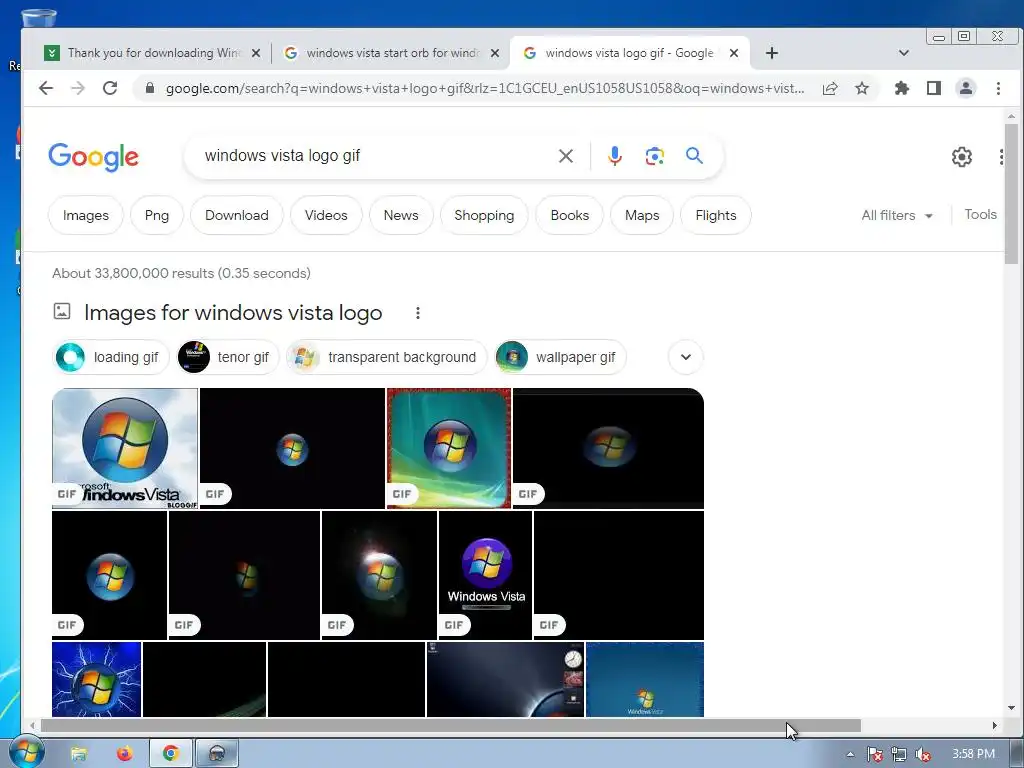Select the Png filter chip
The height and width of the screenshot is (768, 1024).
point(157,216)
